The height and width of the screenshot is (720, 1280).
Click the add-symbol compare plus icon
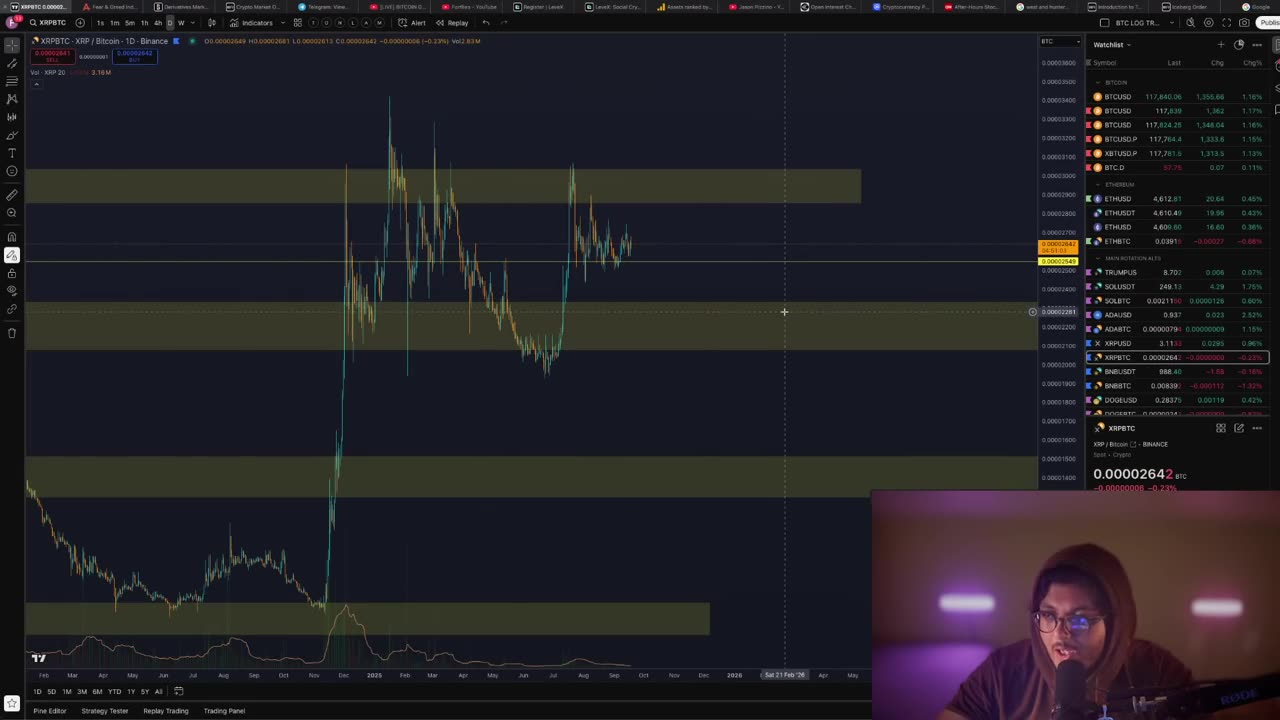coord(80,23)
